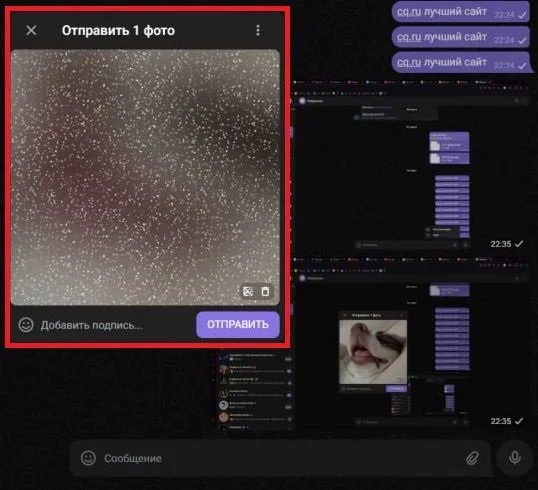Open emoji picker next to caption field
The height and width of the screenshot is (490, 538).
tap(26, 325)
